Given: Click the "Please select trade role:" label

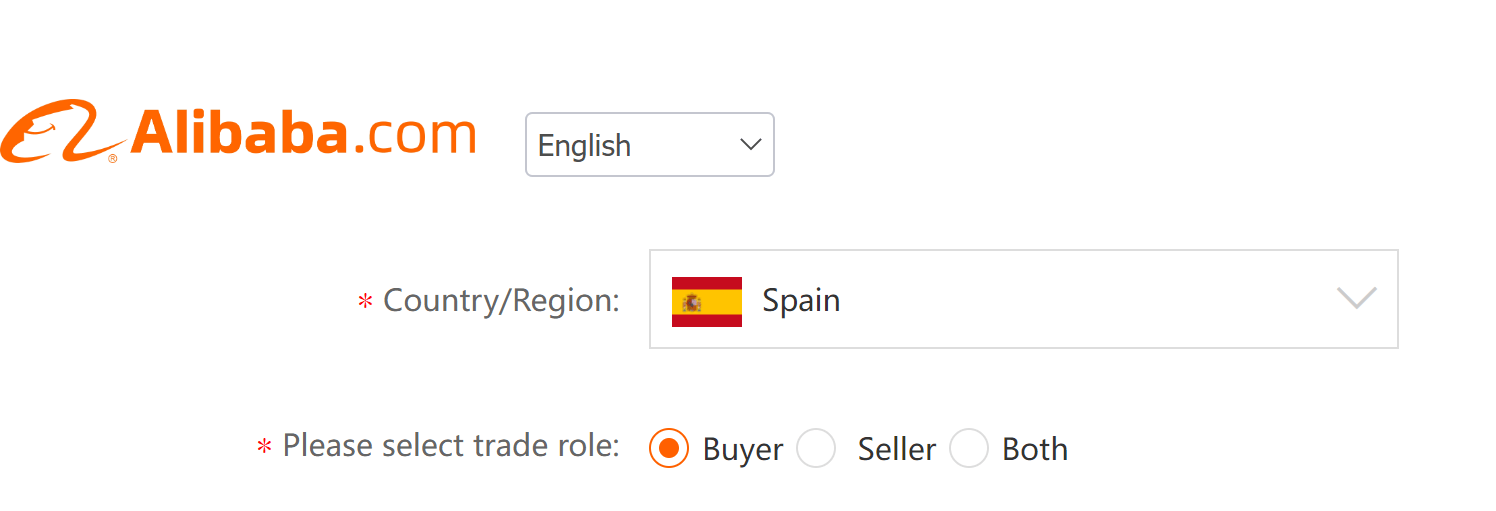Looking at the screenshot, I should 451,445.
